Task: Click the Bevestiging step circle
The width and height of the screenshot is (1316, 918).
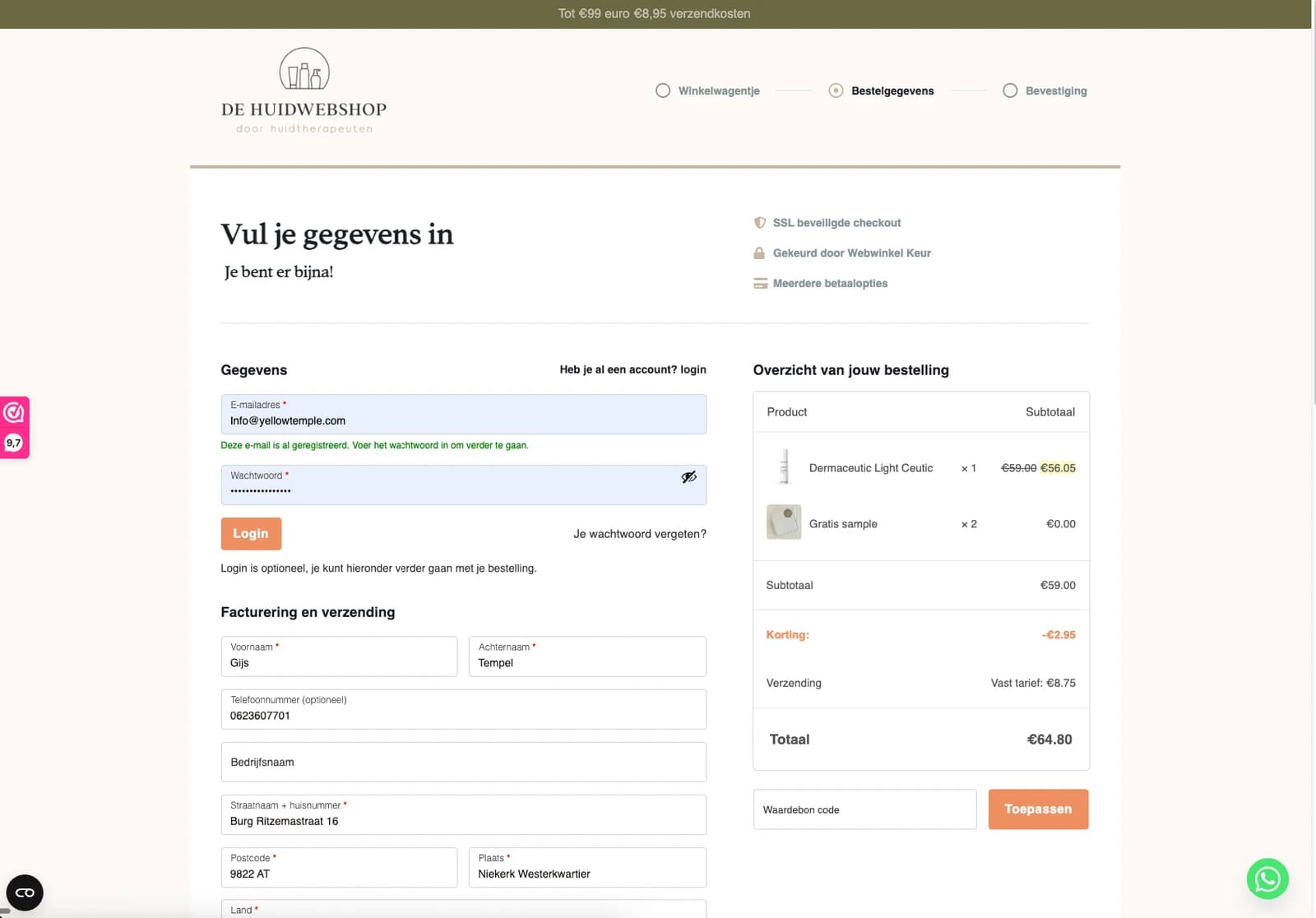Action: click(x=1010, y=90)
